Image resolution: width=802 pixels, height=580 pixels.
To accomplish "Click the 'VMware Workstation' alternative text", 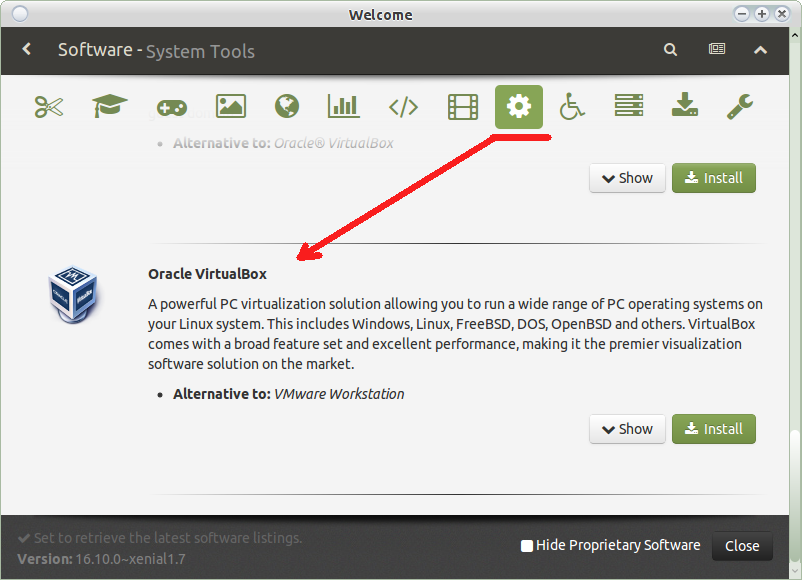I will pyautogui.click(x=339, y=394).
